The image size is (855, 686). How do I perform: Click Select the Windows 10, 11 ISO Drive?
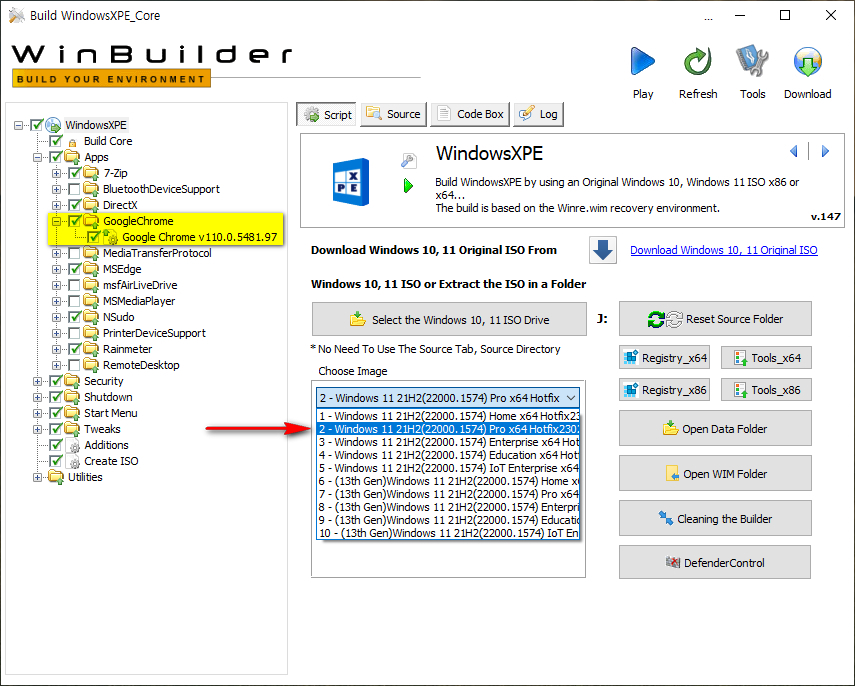(x=449, y=319)
